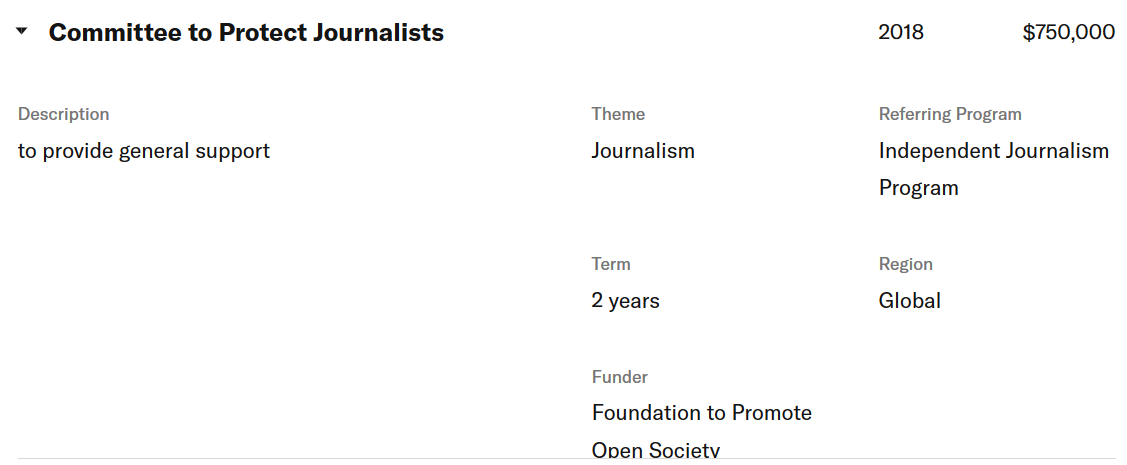This screenshot has height=465, width=1127.
Task: Select the Journalism theme value
Action: (643, 151)
